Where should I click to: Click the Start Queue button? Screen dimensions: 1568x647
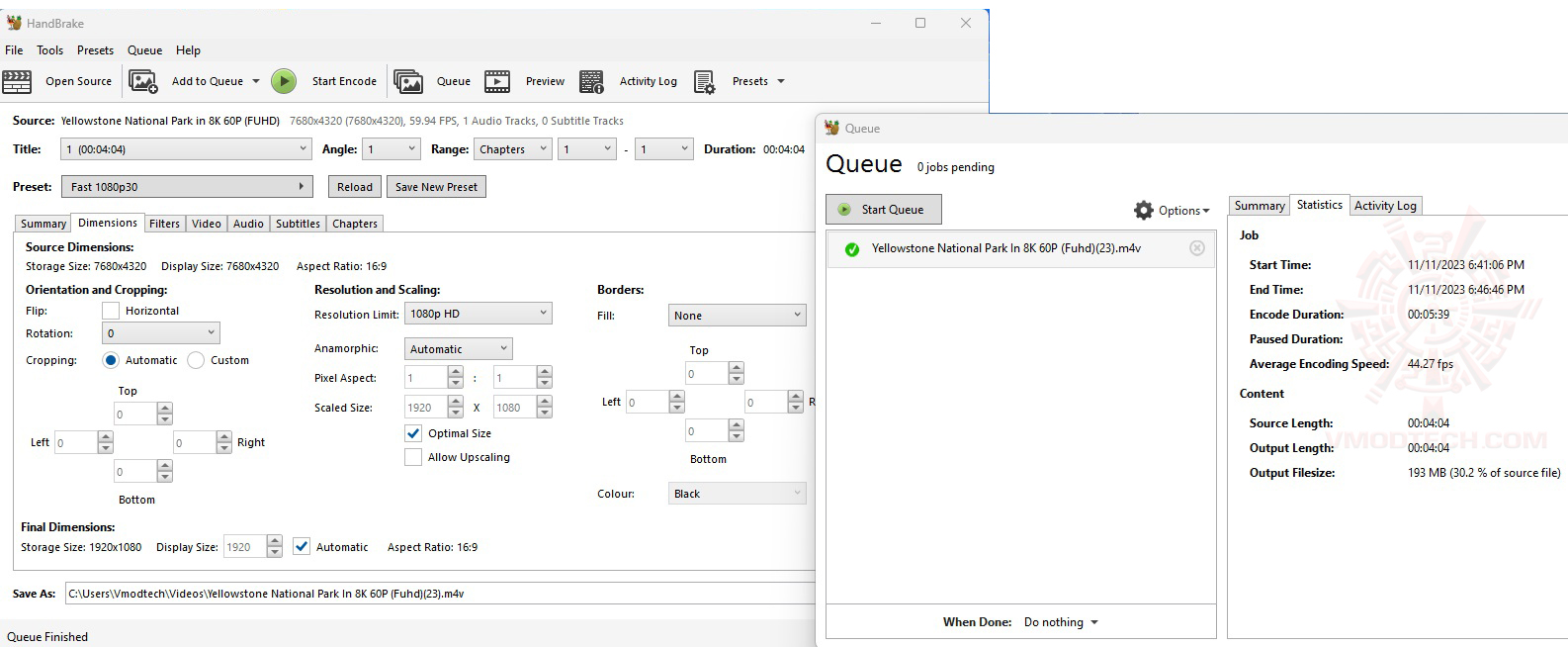[x=883, y=210]
